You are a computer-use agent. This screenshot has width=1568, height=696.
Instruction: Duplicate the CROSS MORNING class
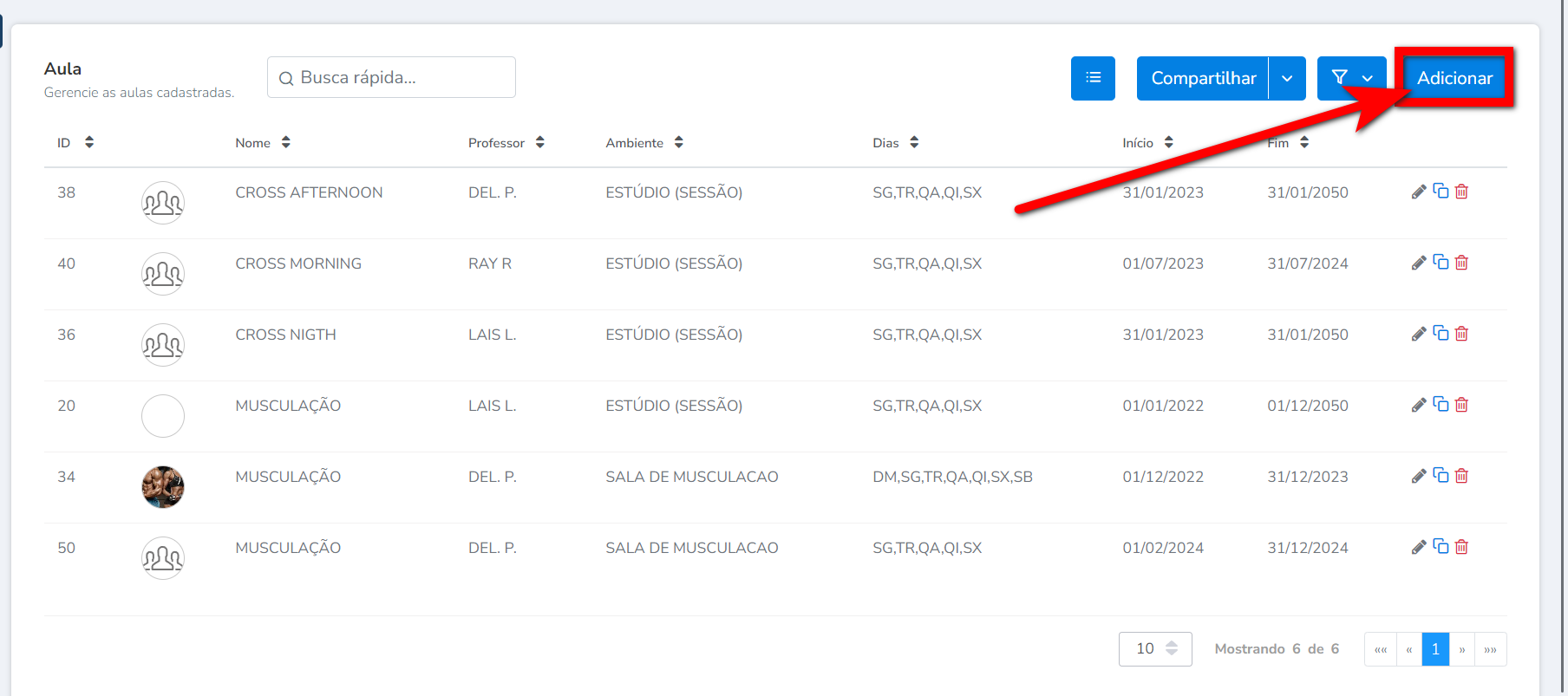coord(1441,262)
